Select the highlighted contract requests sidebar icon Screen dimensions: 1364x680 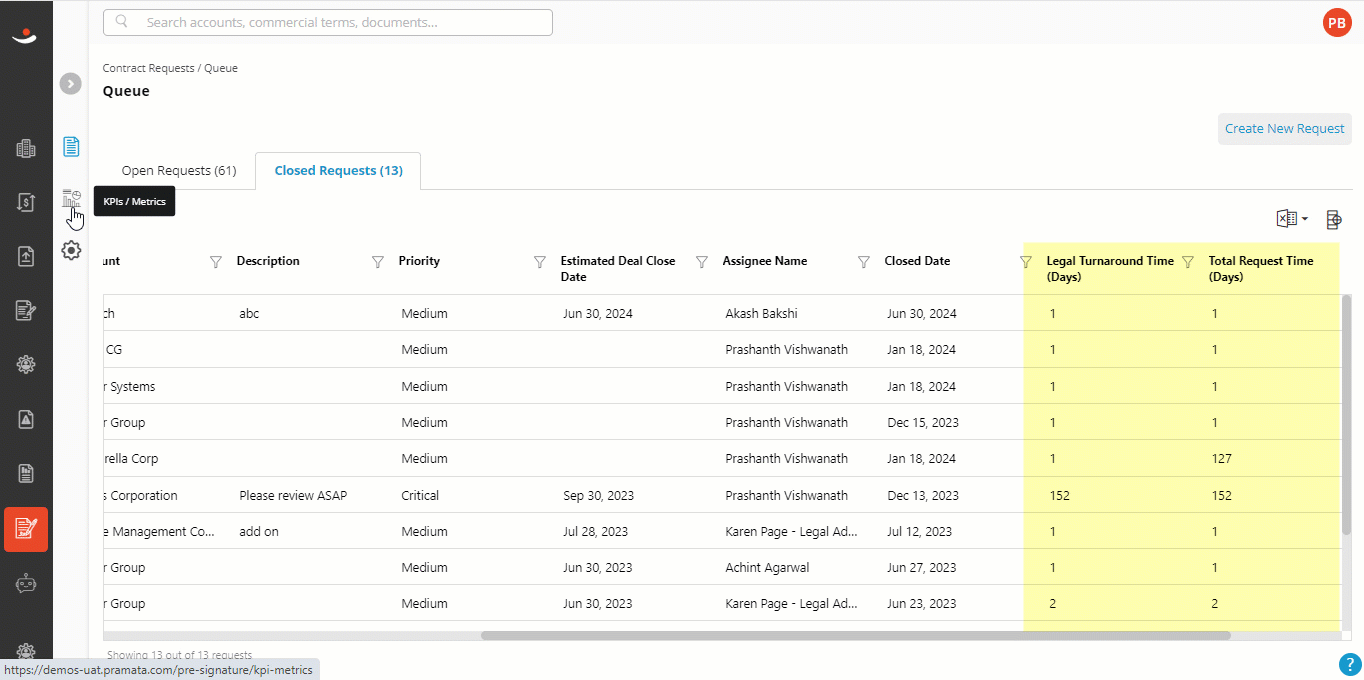tap(26, 529)
